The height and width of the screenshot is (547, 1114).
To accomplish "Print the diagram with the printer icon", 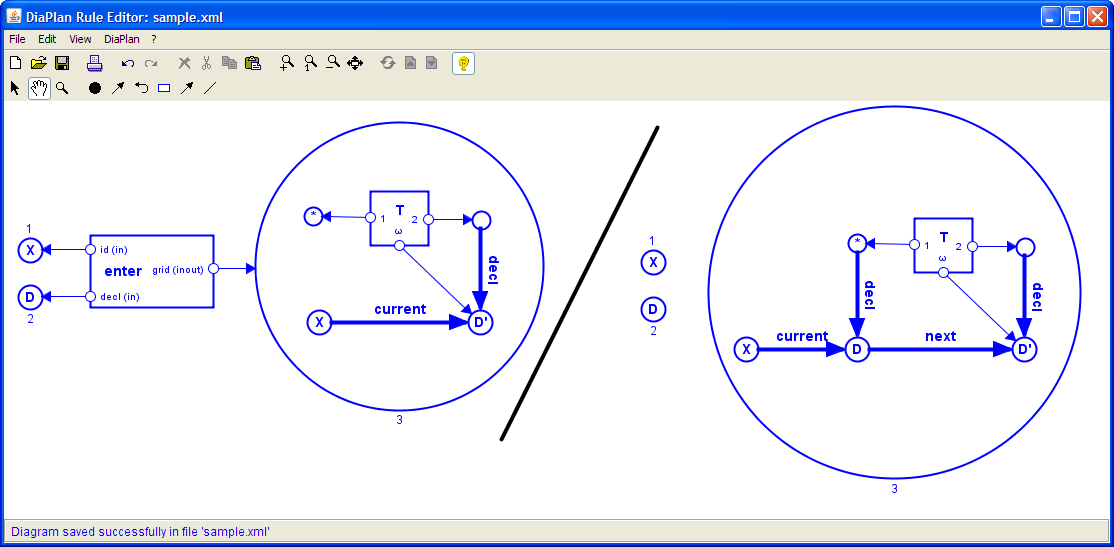I will [94, 63].
